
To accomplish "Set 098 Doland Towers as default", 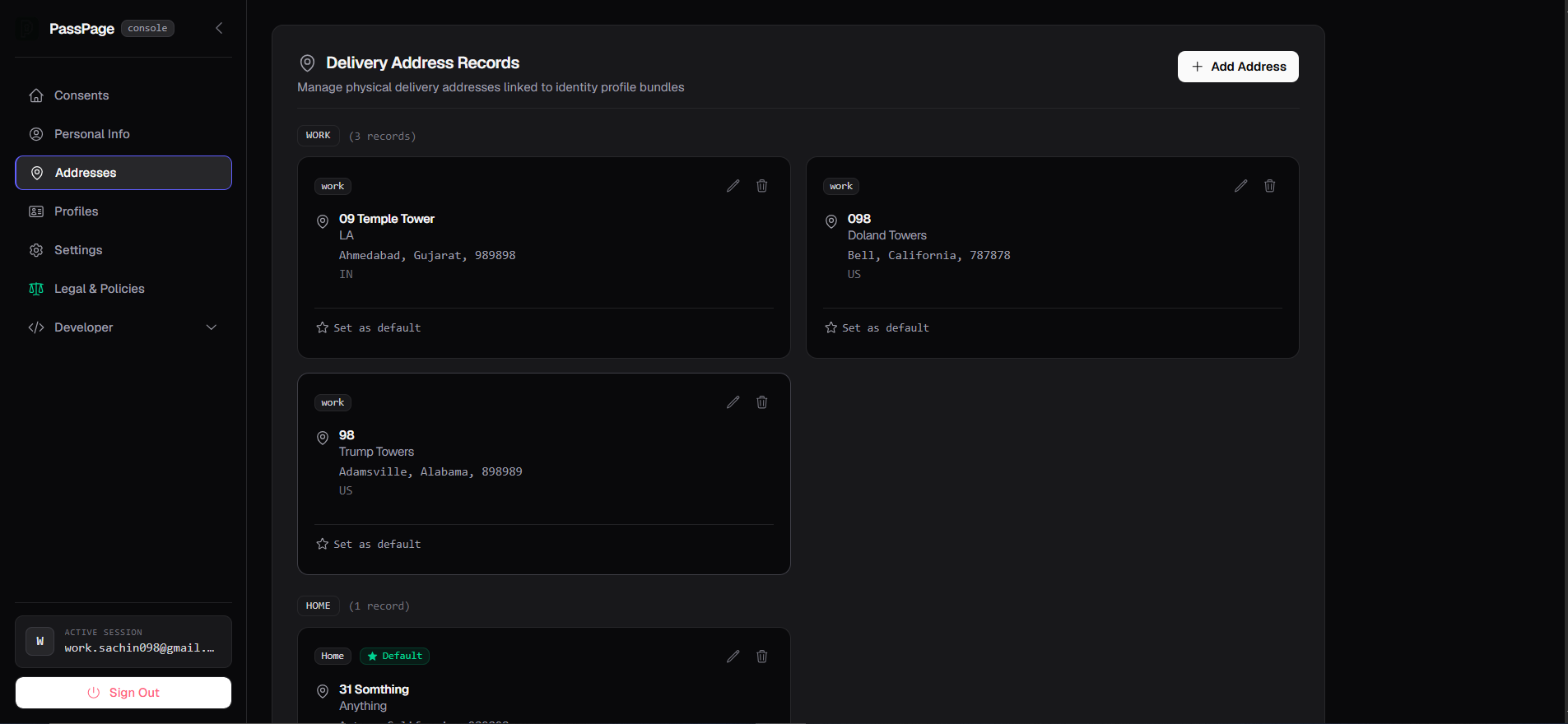I will (877, 327).
